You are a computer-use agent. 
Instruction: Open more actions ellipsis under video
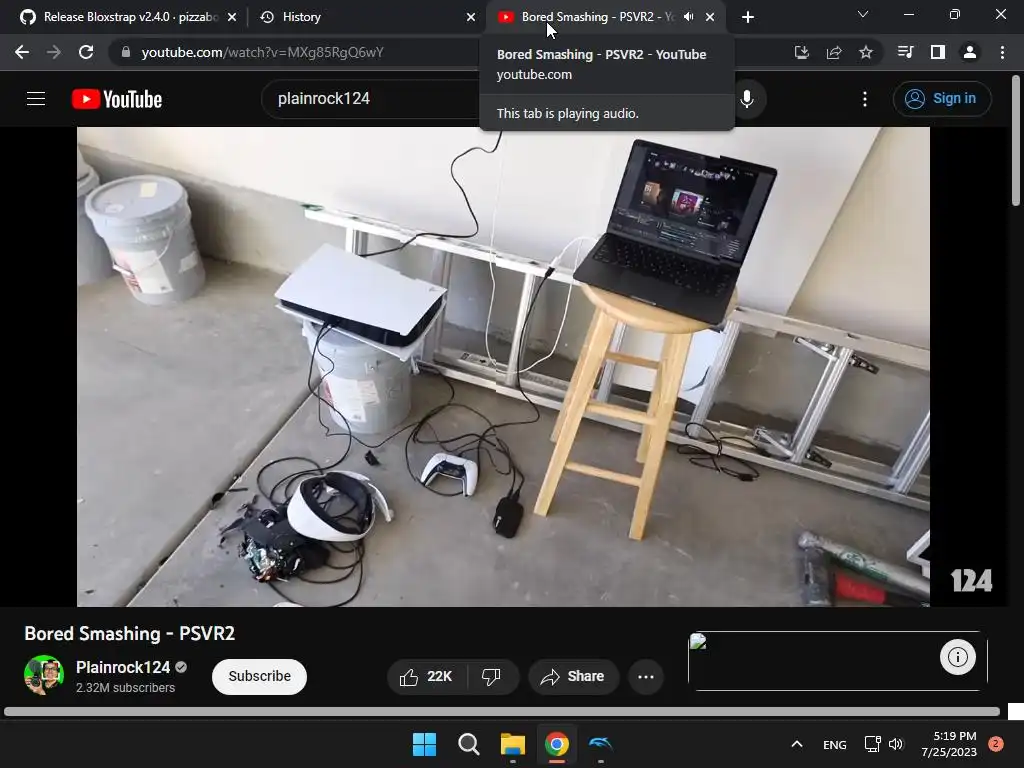pos(646,677)
